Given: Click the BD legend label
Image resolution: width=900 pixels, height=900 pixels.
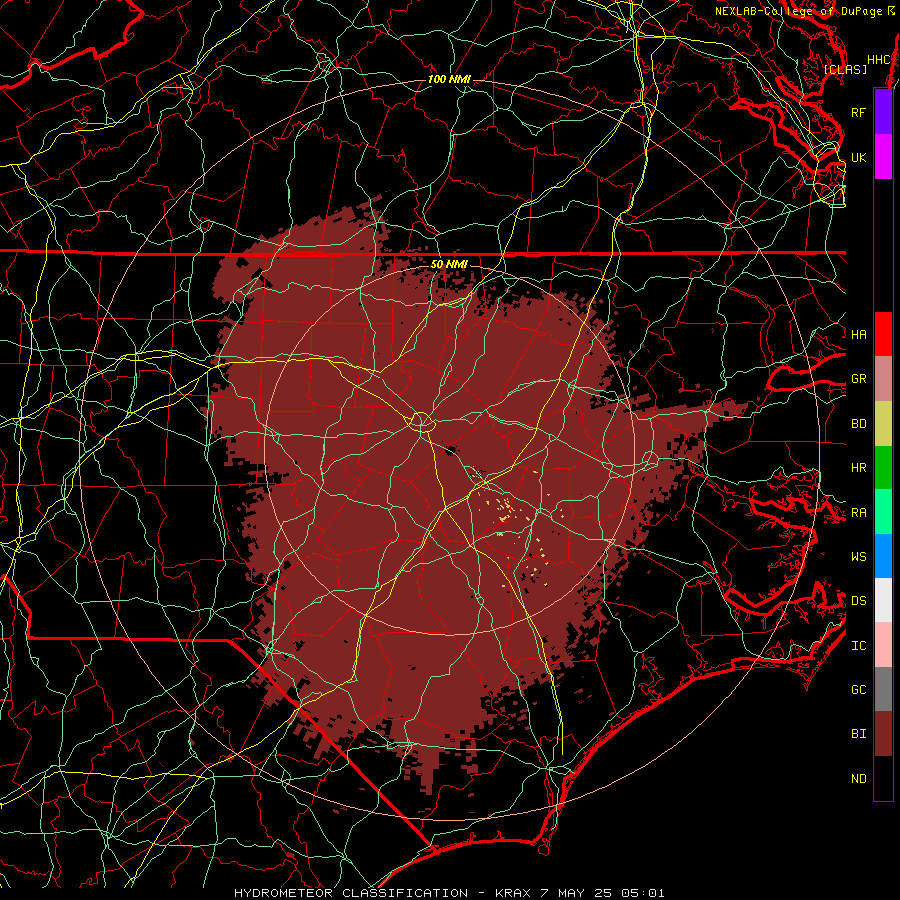Looking at the screenshot, I should click(x=859, y=423).
